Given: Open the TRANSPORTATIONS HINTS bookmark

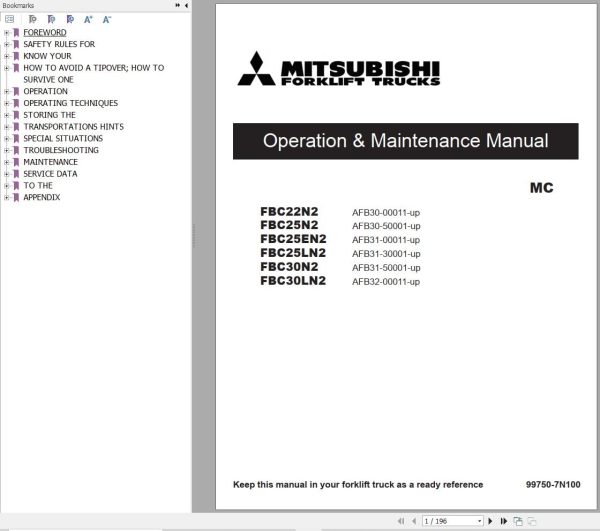Looking at the screenshot, I should point(73,127).
